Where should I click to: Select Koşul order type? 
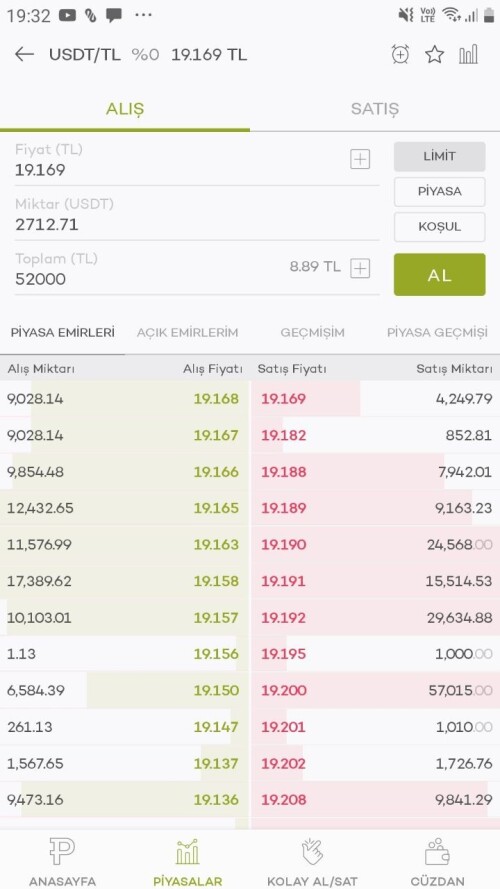[x=439, y=227]
